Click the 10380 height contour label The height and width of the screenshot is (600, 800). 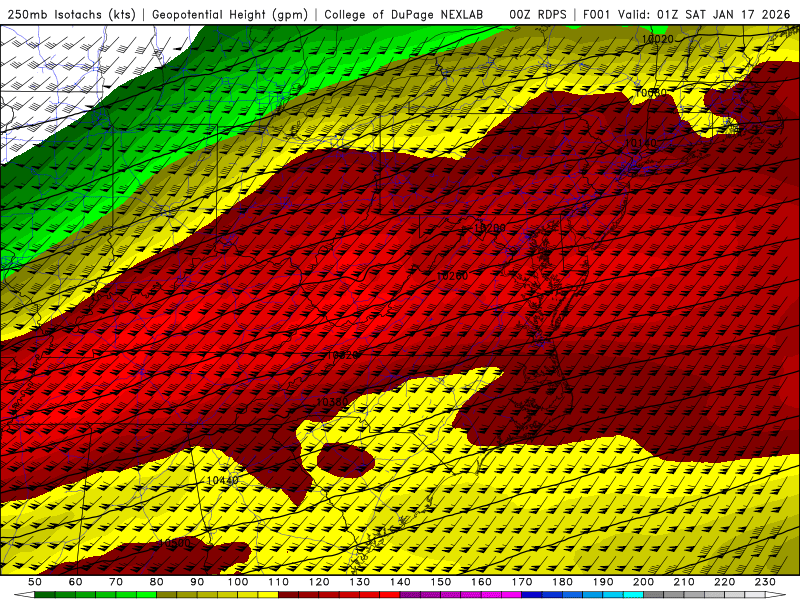(332, 402)
